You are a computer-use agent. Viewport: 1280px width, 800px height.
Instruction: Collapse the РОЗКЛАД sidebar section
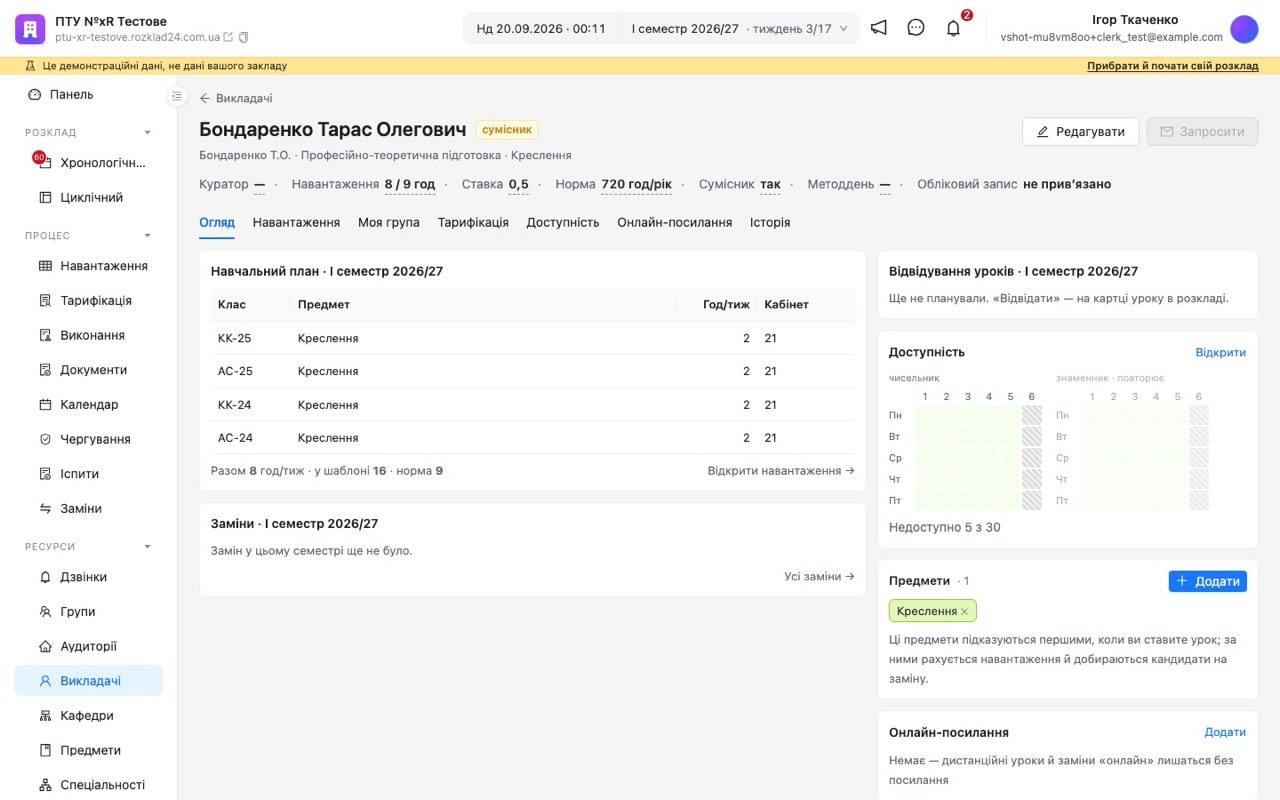pyautogui.click(x=148, y=132)
